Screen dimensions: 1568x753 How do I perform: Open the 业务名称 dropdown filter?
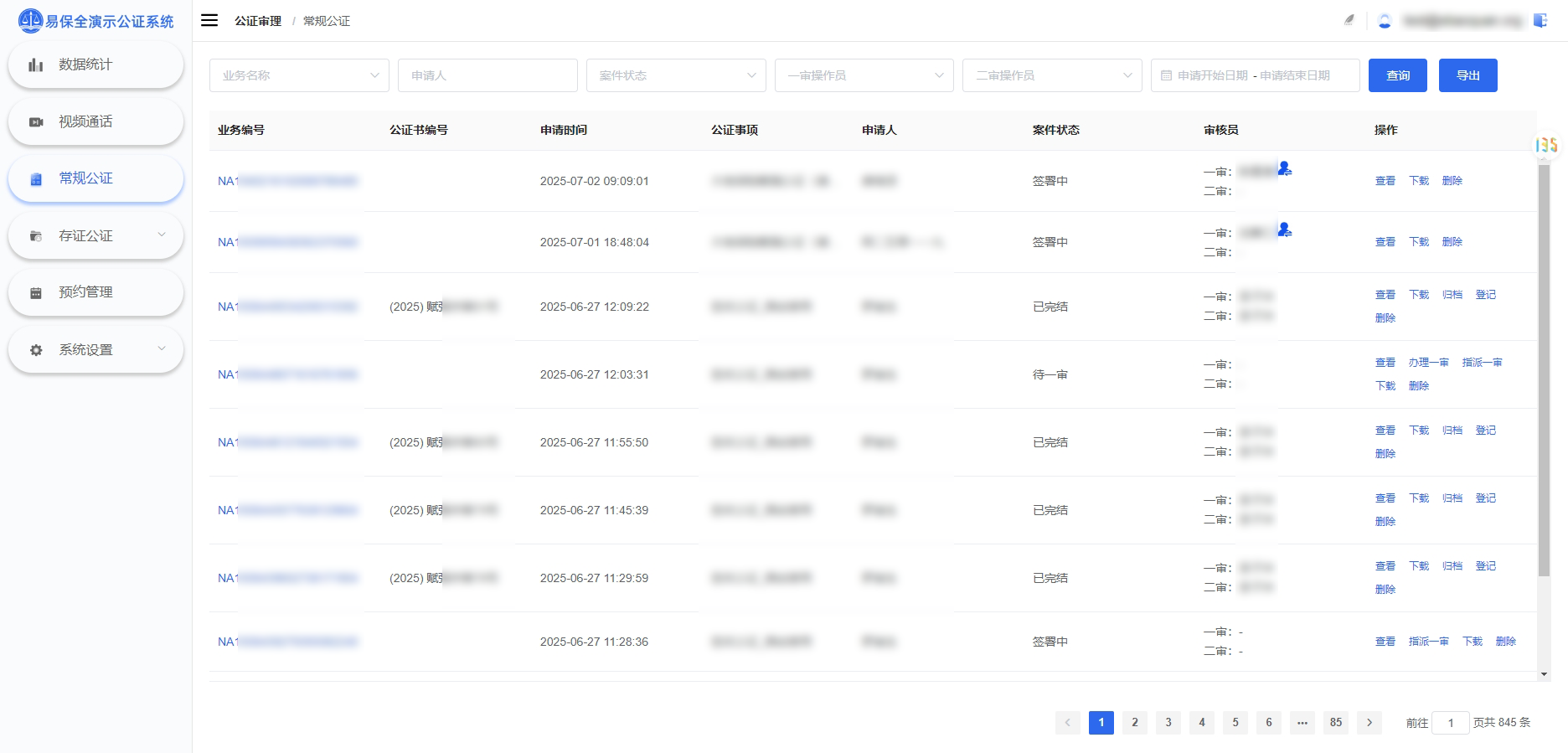click(x=299, y=75)
